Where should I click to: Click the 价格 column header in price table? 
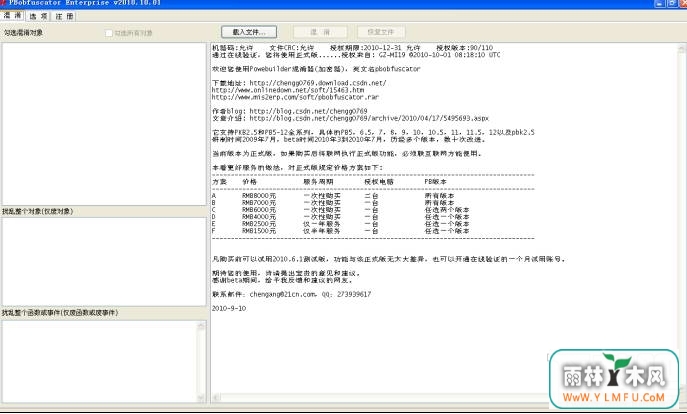coord(249,182)
